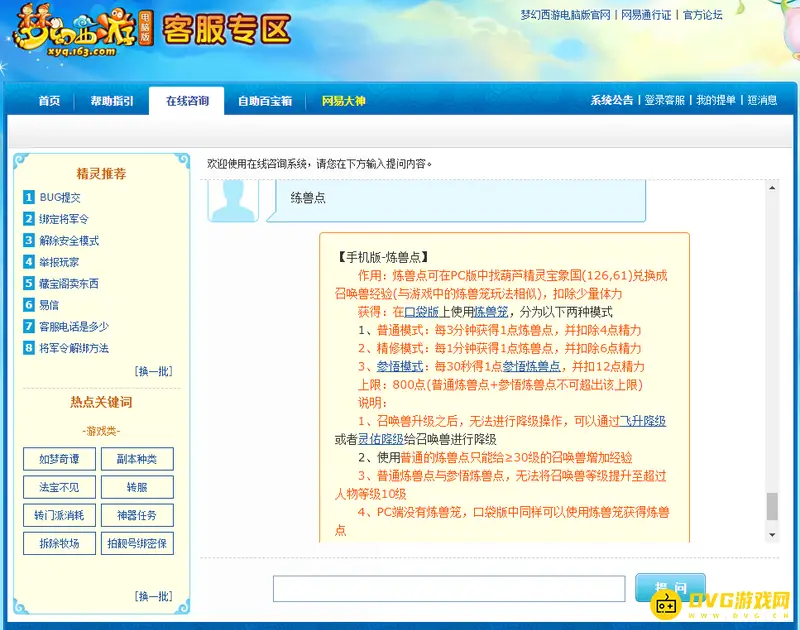Viewport: 800px width, 630px height.
Task: Click the 转门派消耗 keyword button
Action: (x=59, y=515)
